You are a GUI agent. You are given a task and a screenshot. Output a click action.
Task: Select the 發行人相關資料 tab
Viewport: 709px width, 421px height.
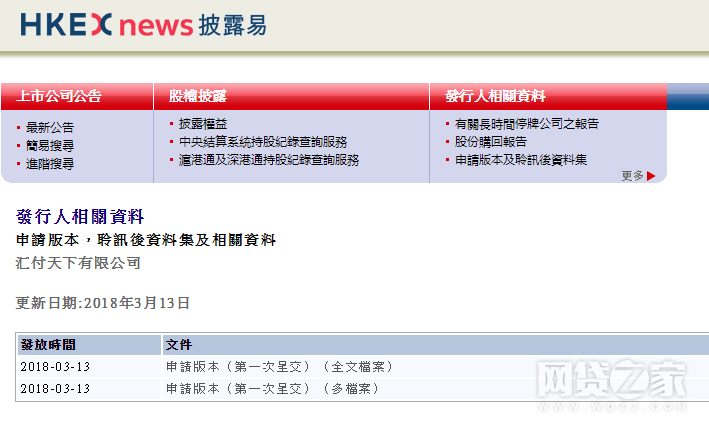495,97
